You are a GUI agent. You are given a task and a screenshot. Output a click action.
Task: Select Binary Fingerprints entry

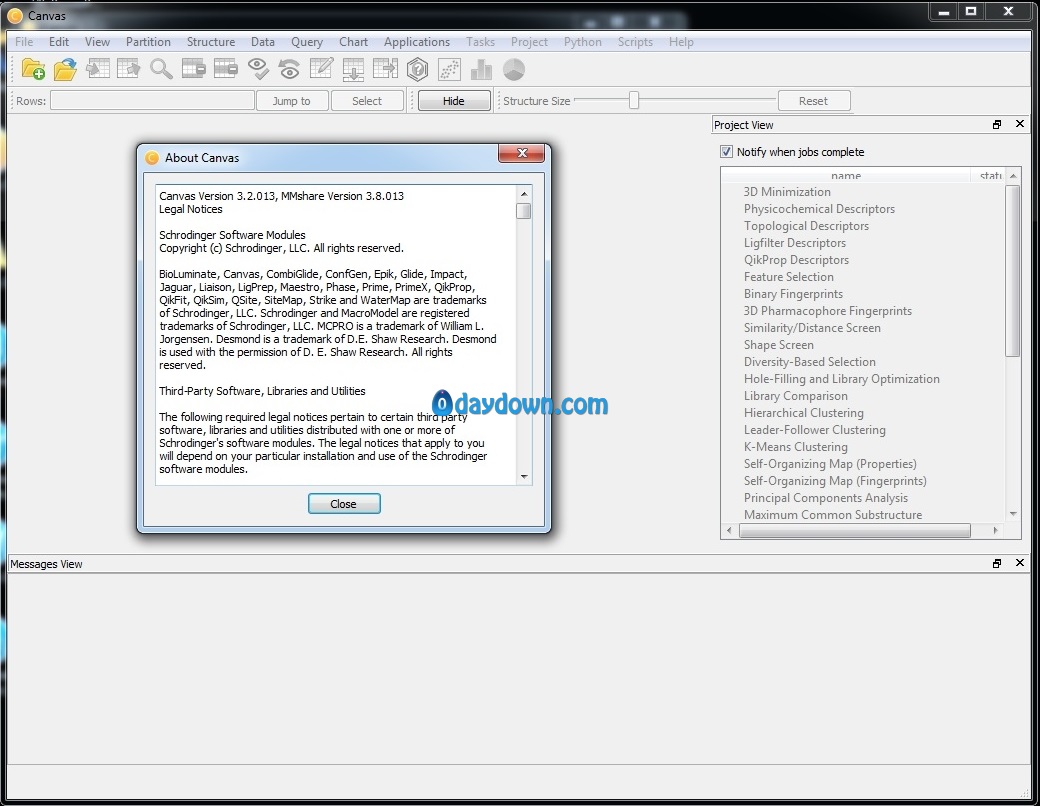(x=793, y=294)
